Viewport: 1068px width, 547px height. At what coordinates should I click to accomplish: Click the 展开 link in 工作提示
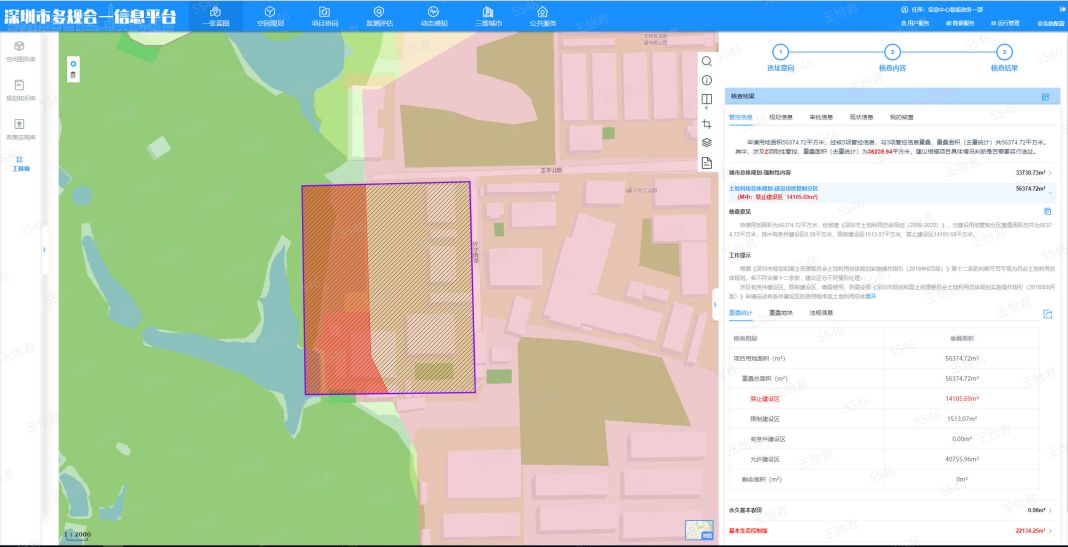click(x=870, y=296)
